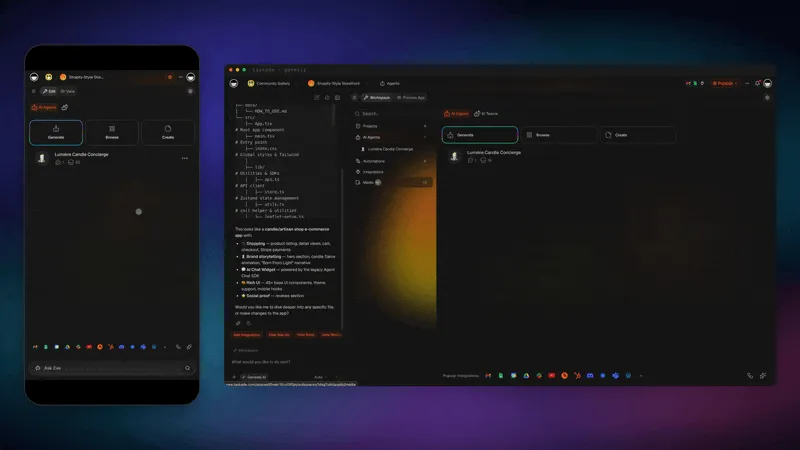The image size is (800, 450).
Task: Open Genesis AI model selector
Action: click(254, 377)
